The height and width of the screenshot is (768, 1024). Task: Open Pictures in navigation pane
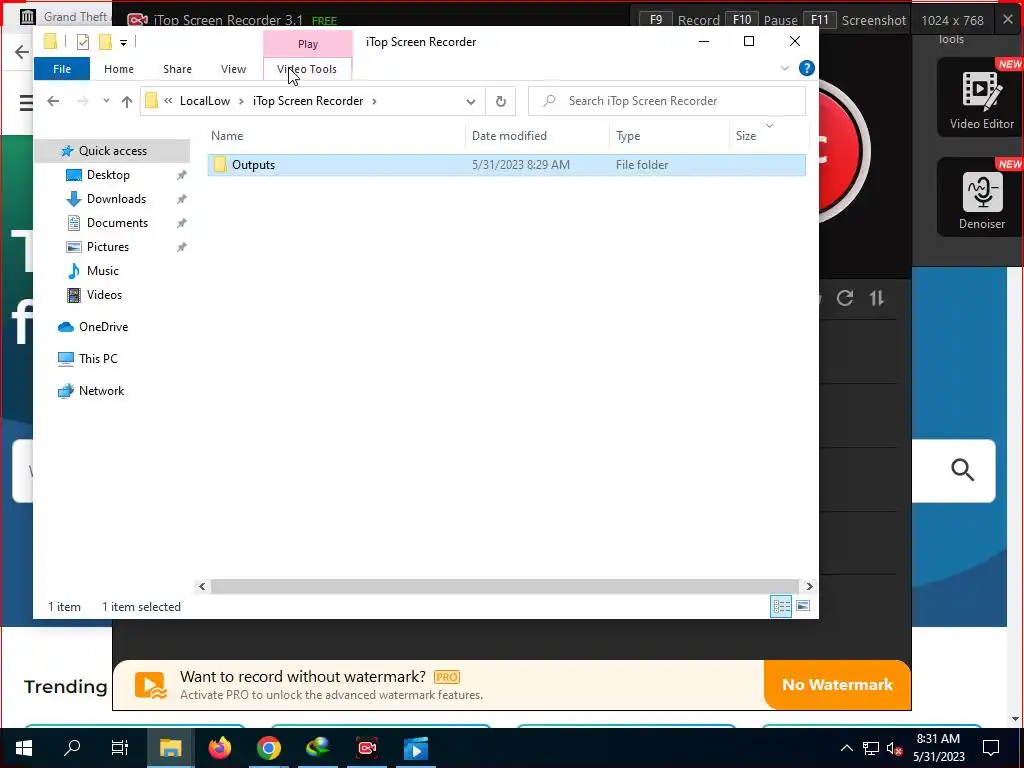[108, 247]
